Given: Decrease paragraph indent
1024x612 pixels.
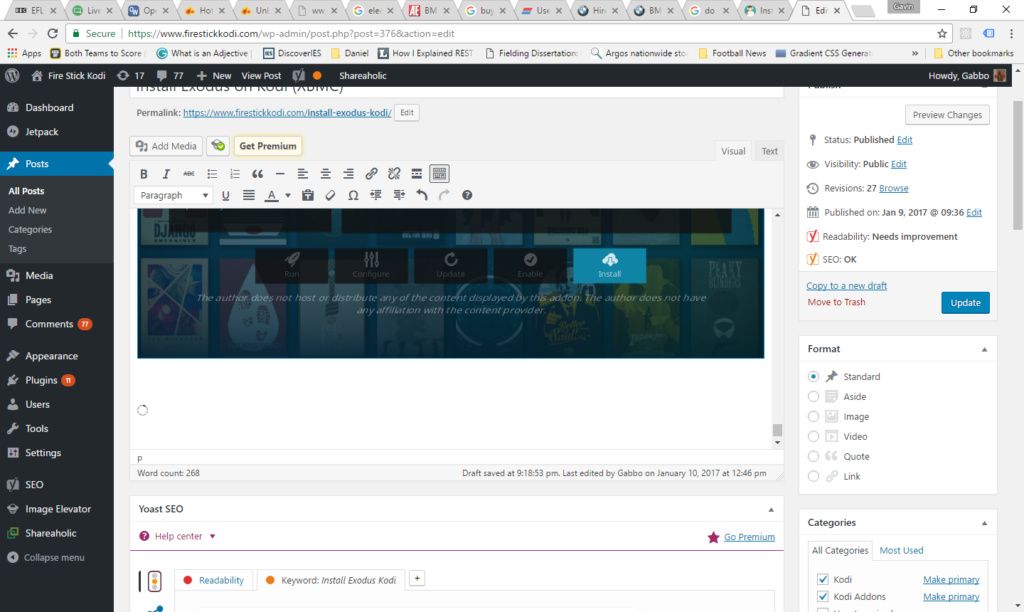Looking at the screenshot, I should (x=376, y=195).
